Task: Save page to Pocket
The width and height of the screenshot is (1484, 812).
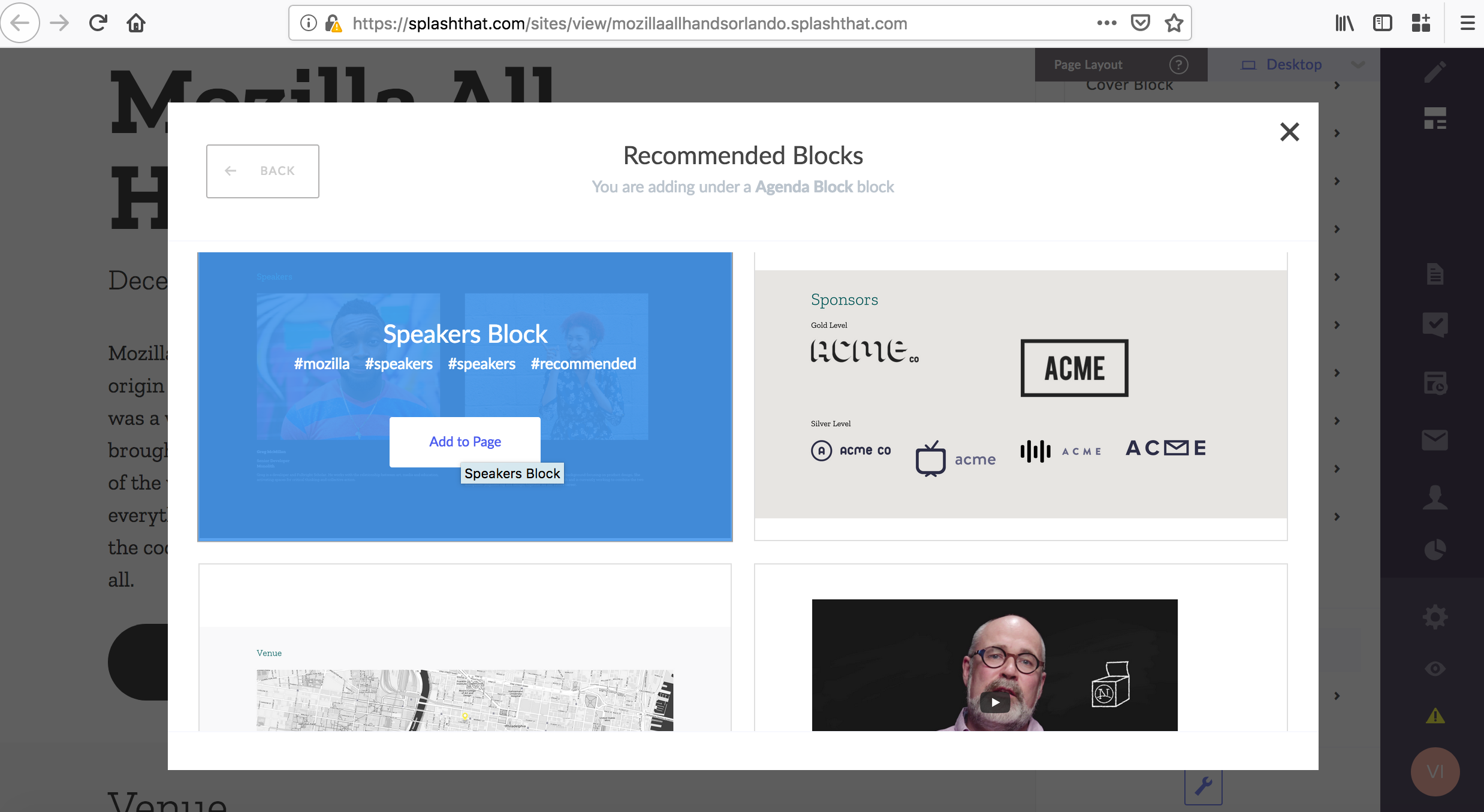Action: 1140,23
